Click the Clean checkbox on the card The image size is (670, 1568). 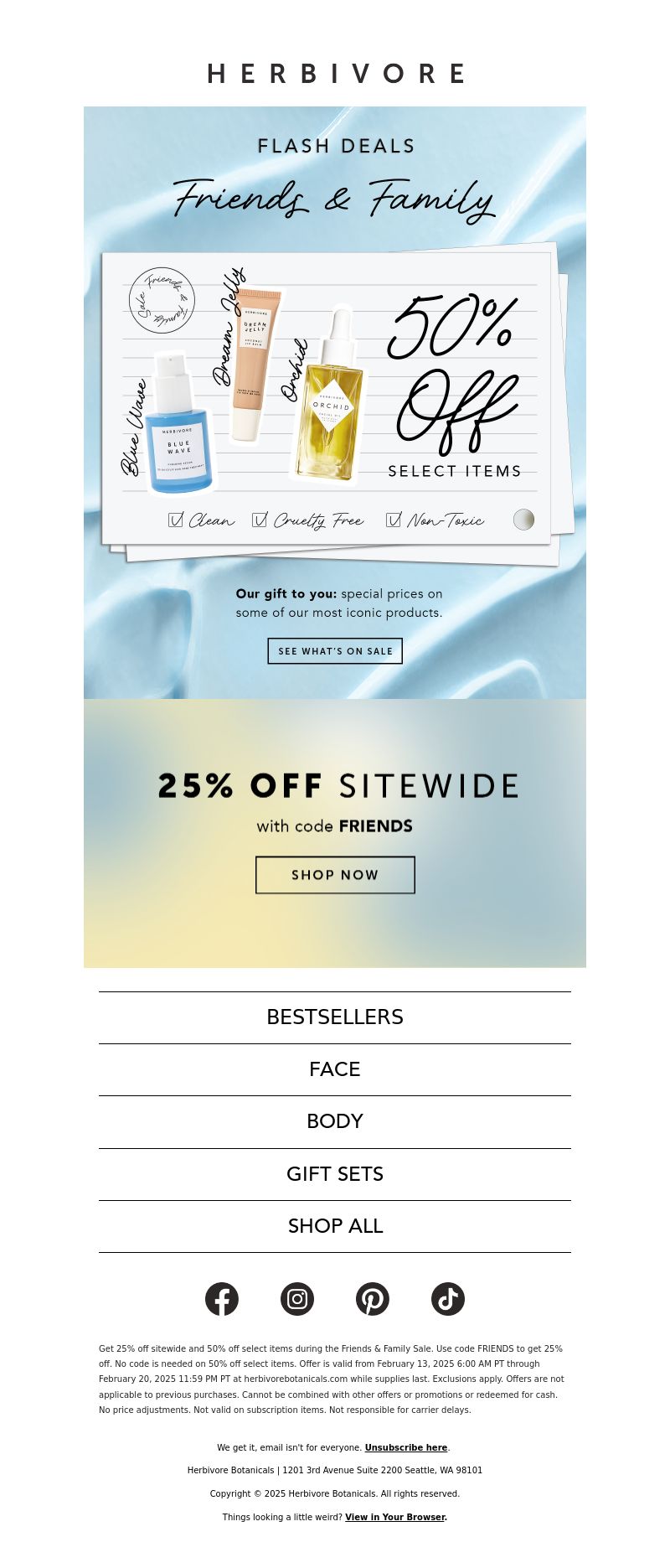pyautogui.click(x=175, y=520)
